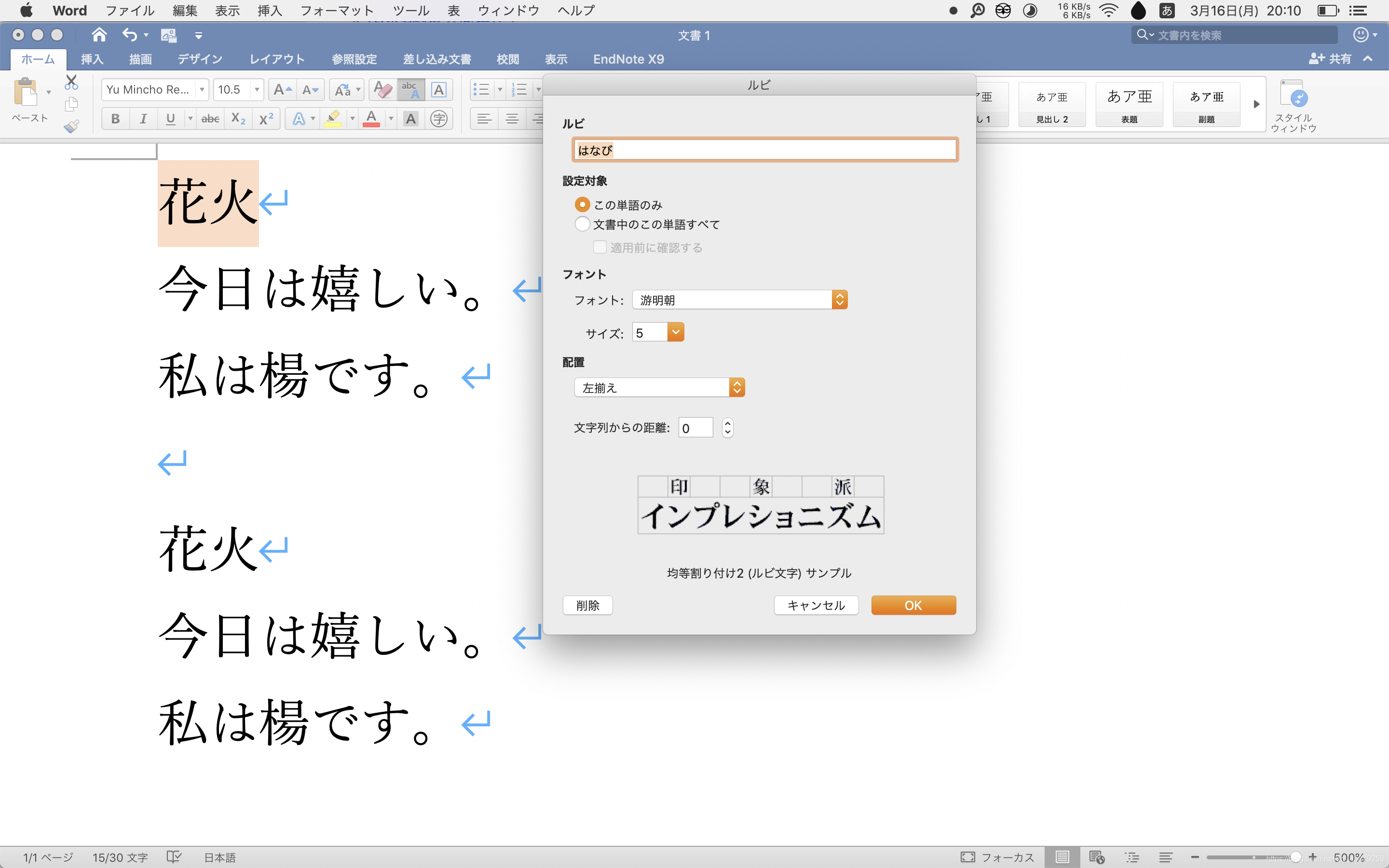Open the ruby font 游明朝 dropdown
Viewport: 1389px width, 868px height.
739,299
